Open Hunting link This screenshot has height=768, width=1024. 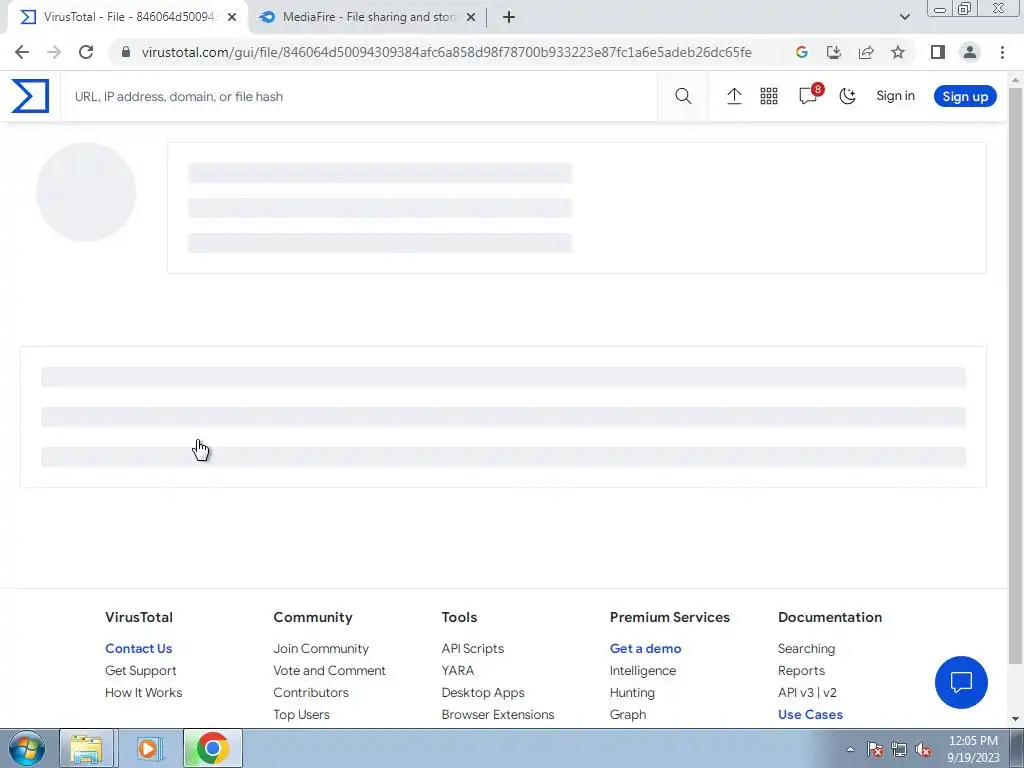pyautogui.click(x=632, y=692)
